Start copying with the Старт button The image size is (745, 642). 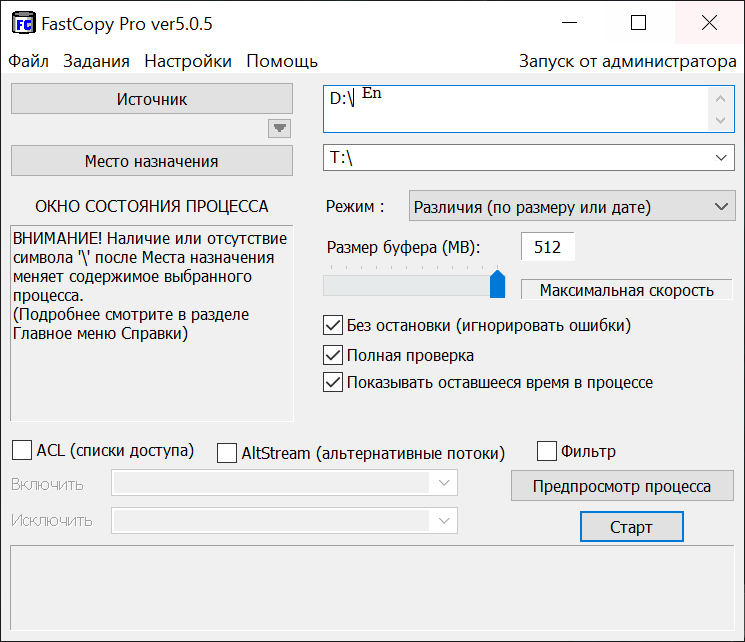(631, 527)
